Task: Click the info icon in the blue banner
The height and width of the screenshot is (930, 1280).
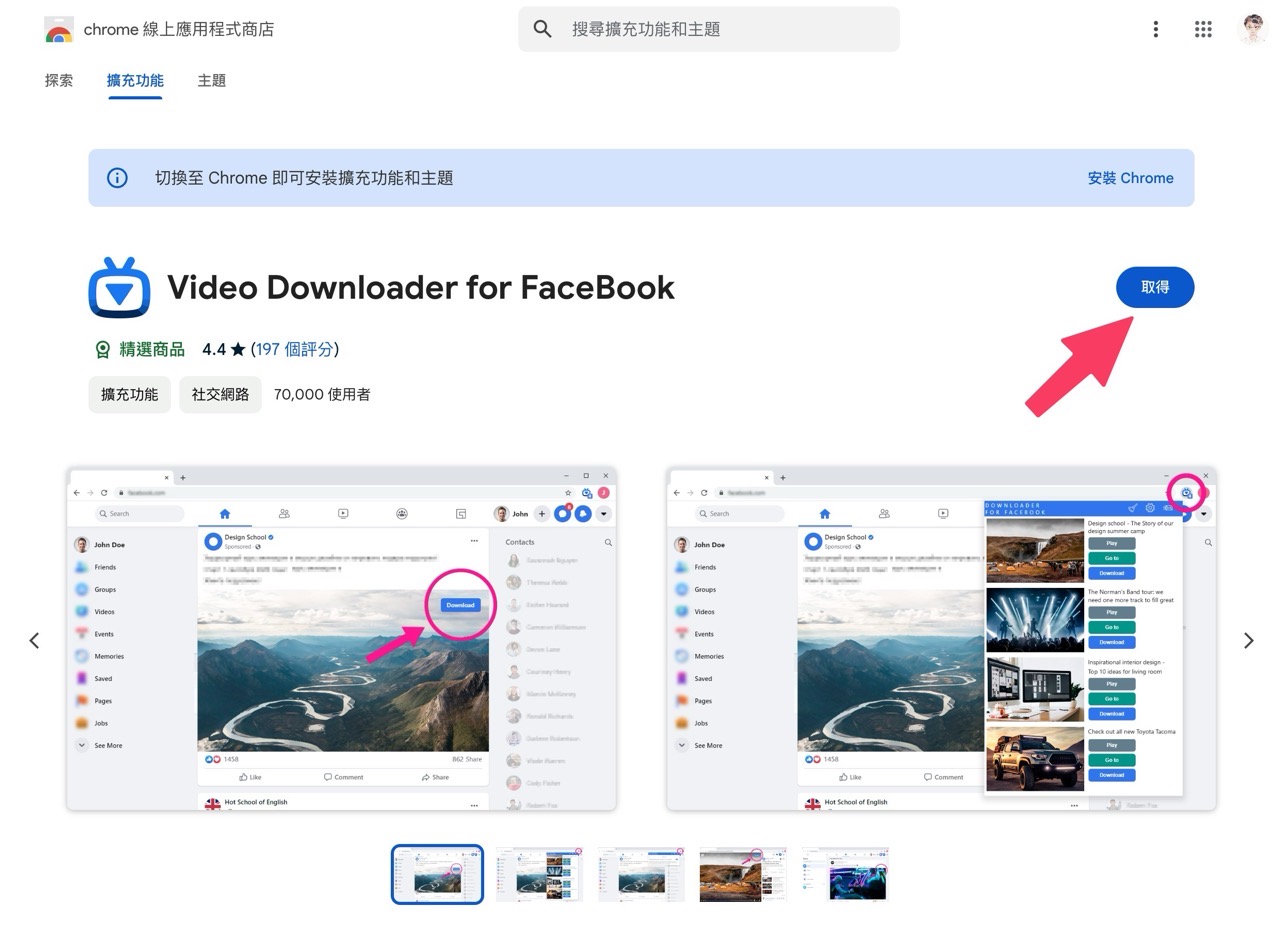Action: (x=117, y=178)
